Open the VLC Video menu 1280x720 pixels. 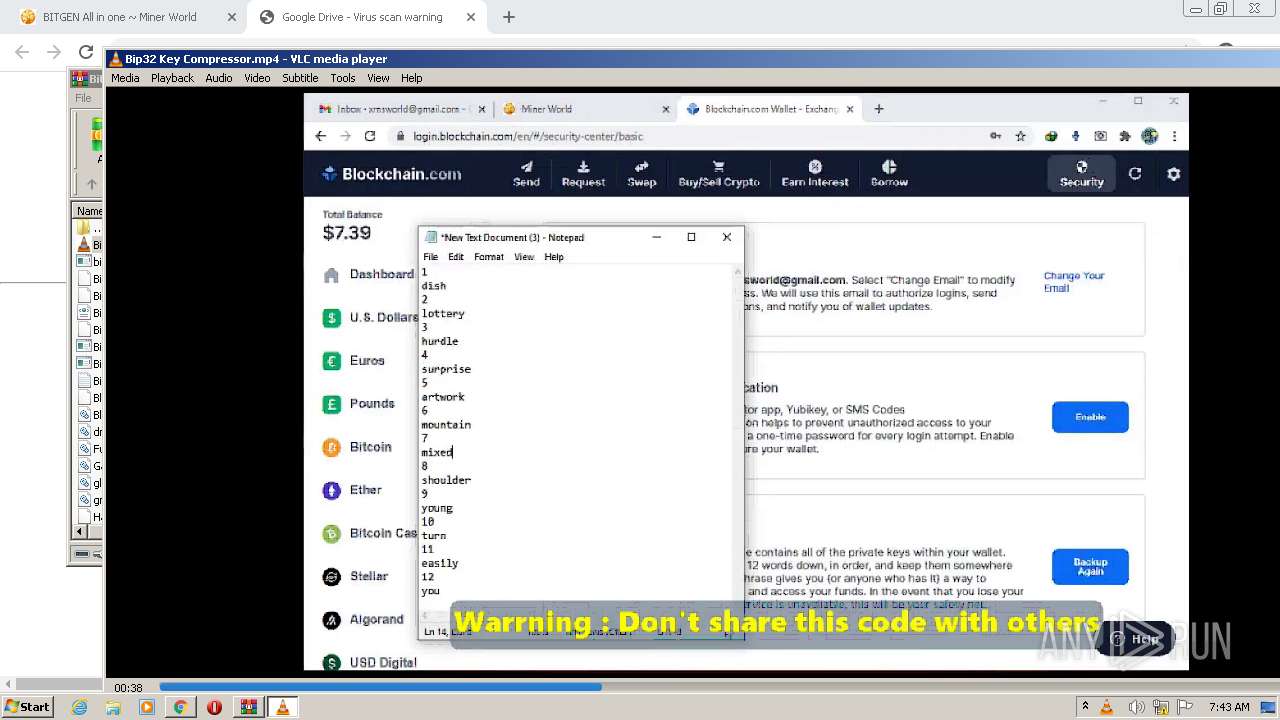click(x=257, y=78)
